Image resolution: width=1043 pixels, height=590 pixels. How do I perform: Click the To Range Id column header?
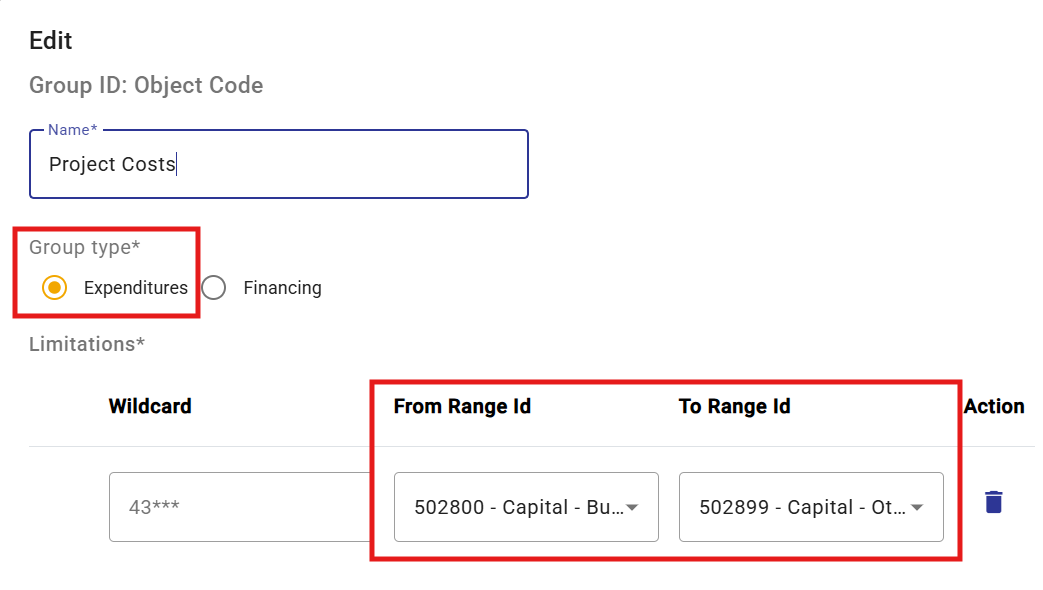coord(734,406)
